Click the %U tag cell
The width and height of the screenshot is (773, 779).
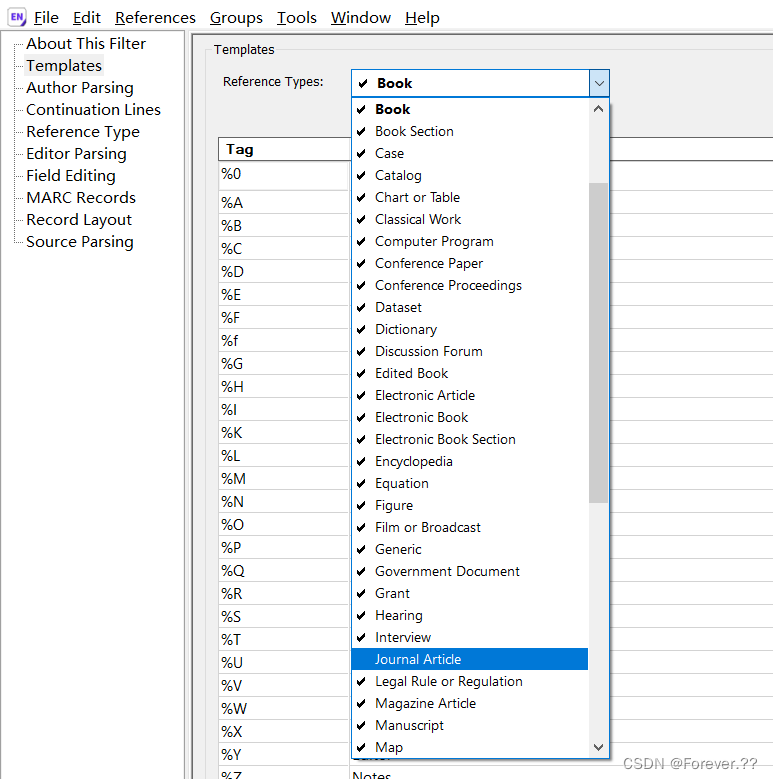[x=283, y=663]
